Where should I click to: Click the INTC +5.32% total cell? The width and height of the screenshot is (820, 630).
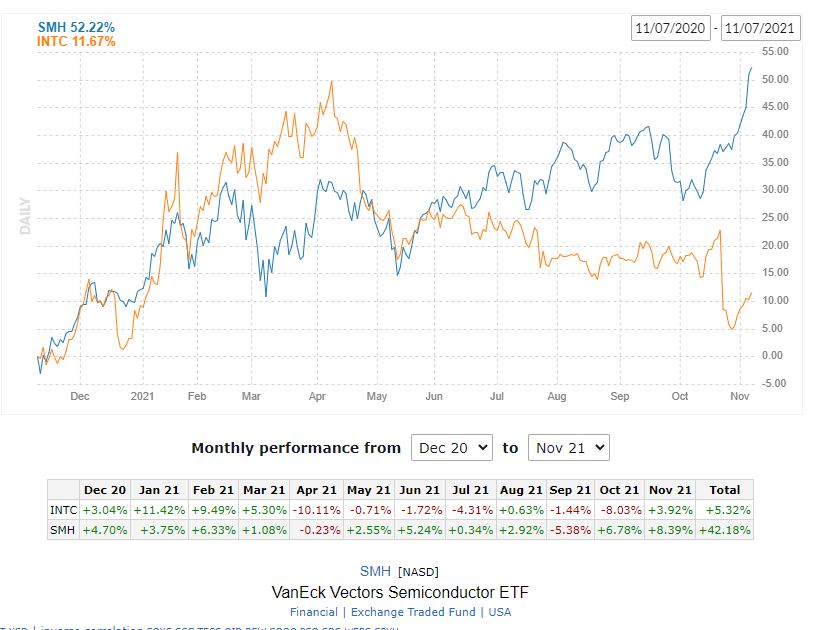(x=724, y=510)
